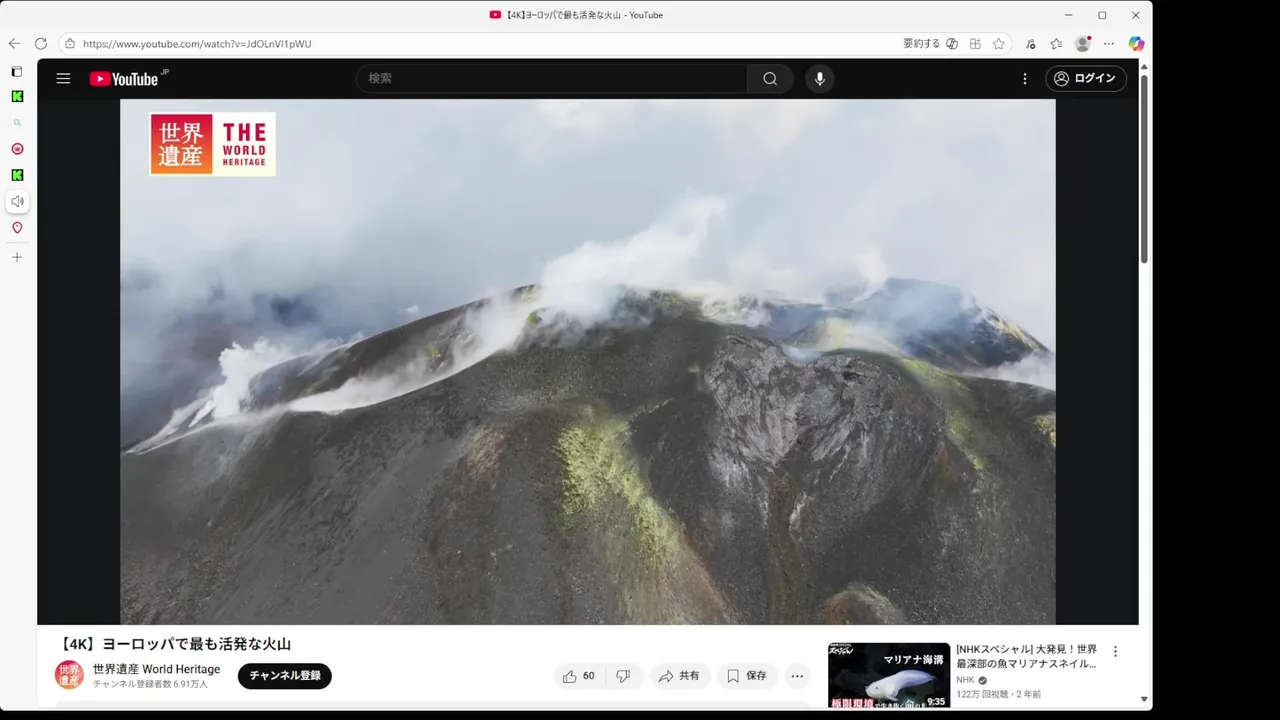The image size is (1280, 720).
Task: Click the ログイン sign-in button
Action: pyautogui.click(x=1086, y=79)
